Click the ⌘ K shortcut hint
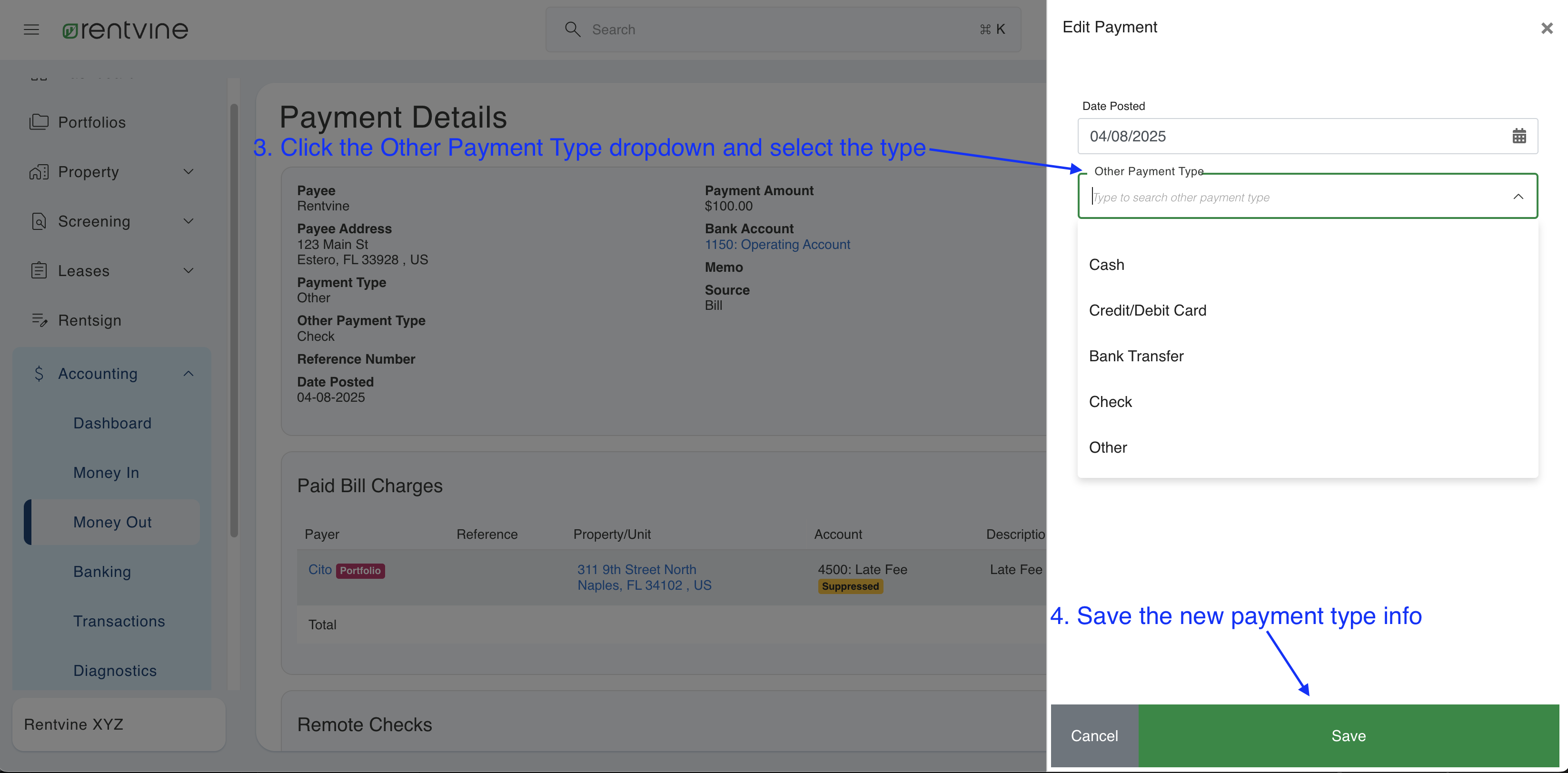The width and height of the screenshot is (1568, 773). point(992,29)
